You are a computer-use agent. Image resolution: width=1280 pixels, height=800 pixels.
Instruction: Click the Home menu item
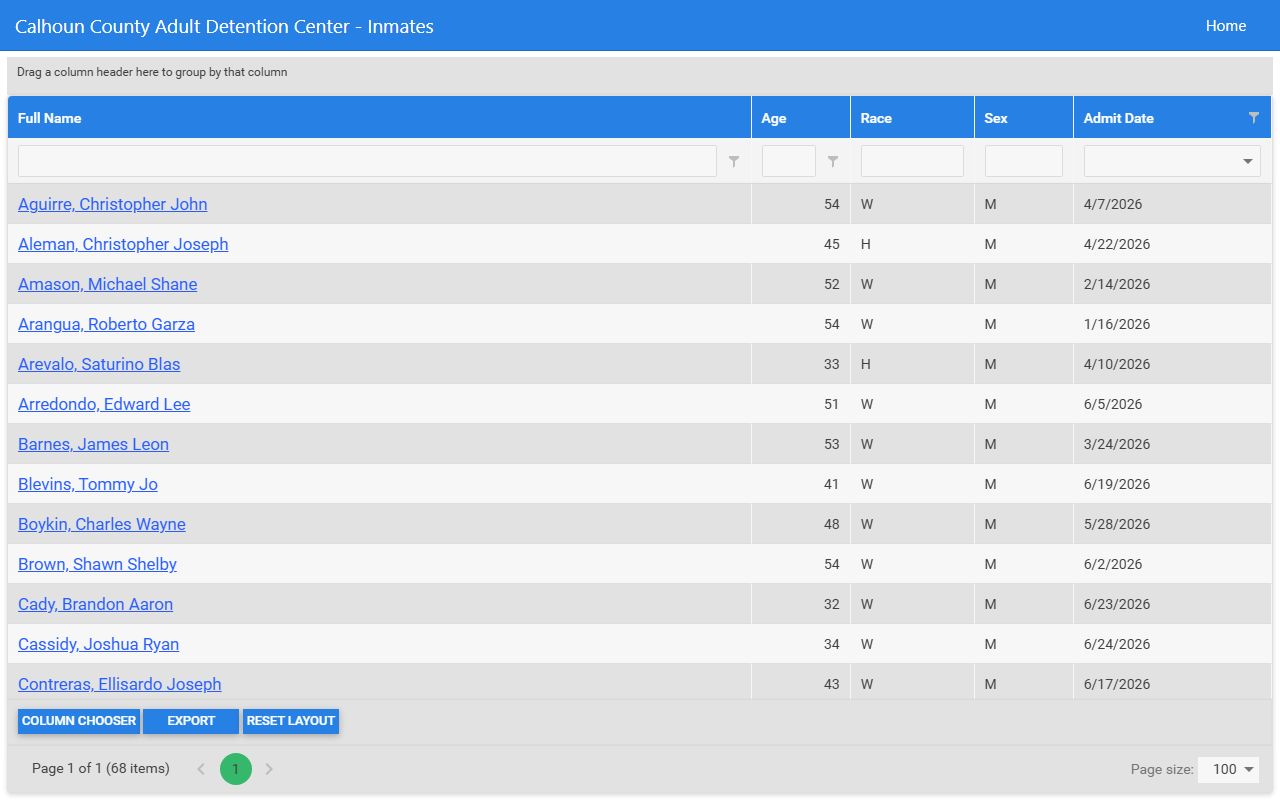(1225, 26)
